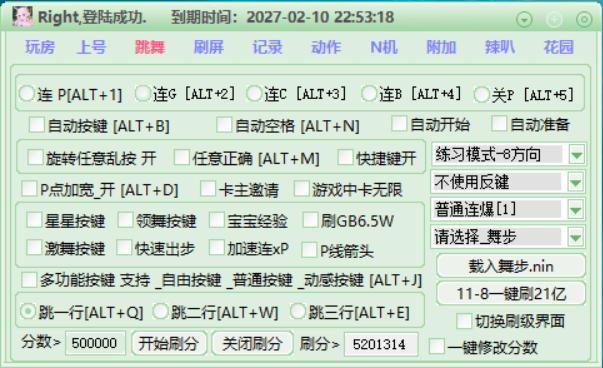Click the dropdown circle icon in title bar
This screenshot has height=368, width=603.
click(x=524, y=19)
